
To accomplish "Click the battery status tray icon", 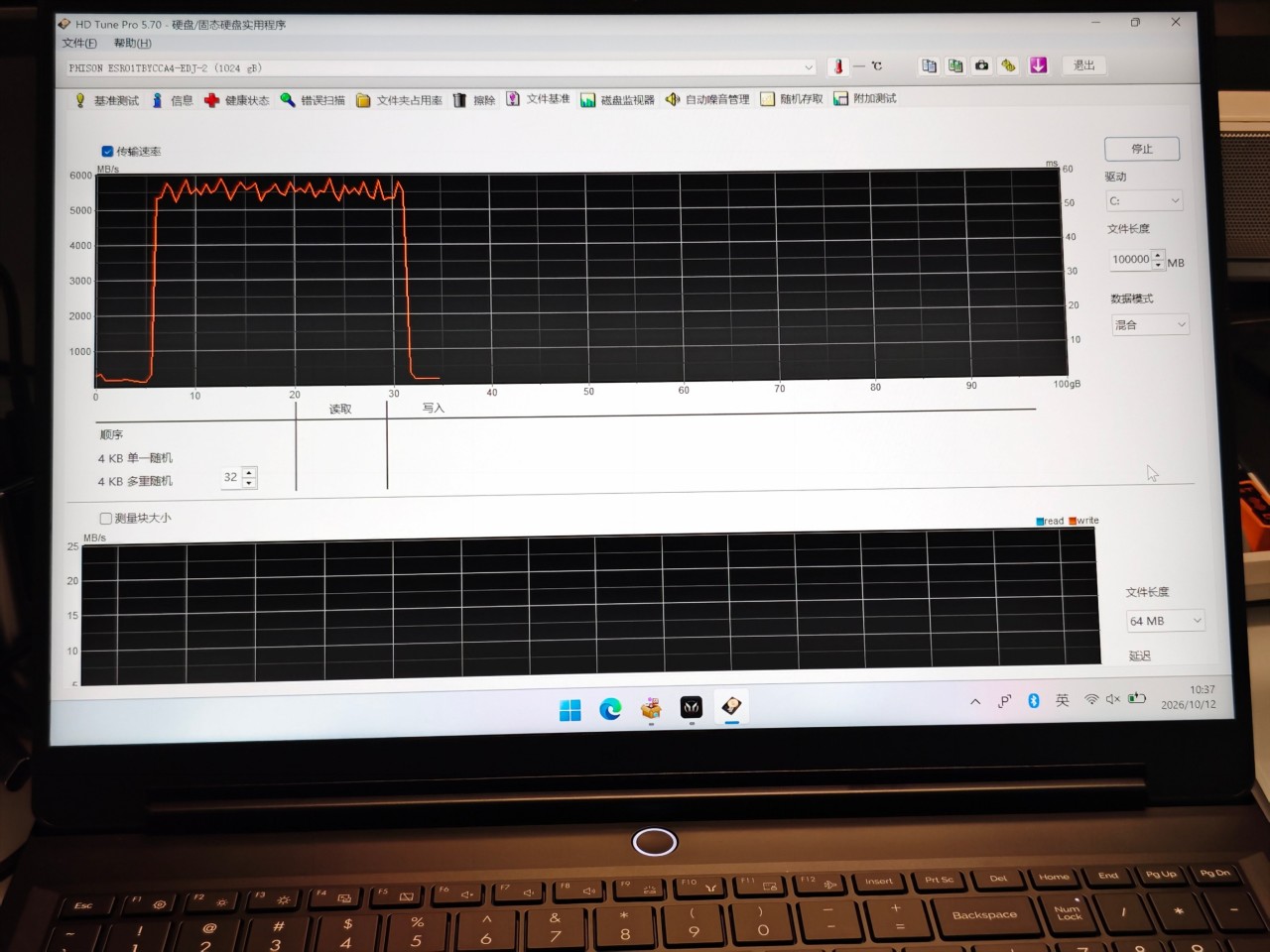I will pyautogui.click(x=1137, y=698).
